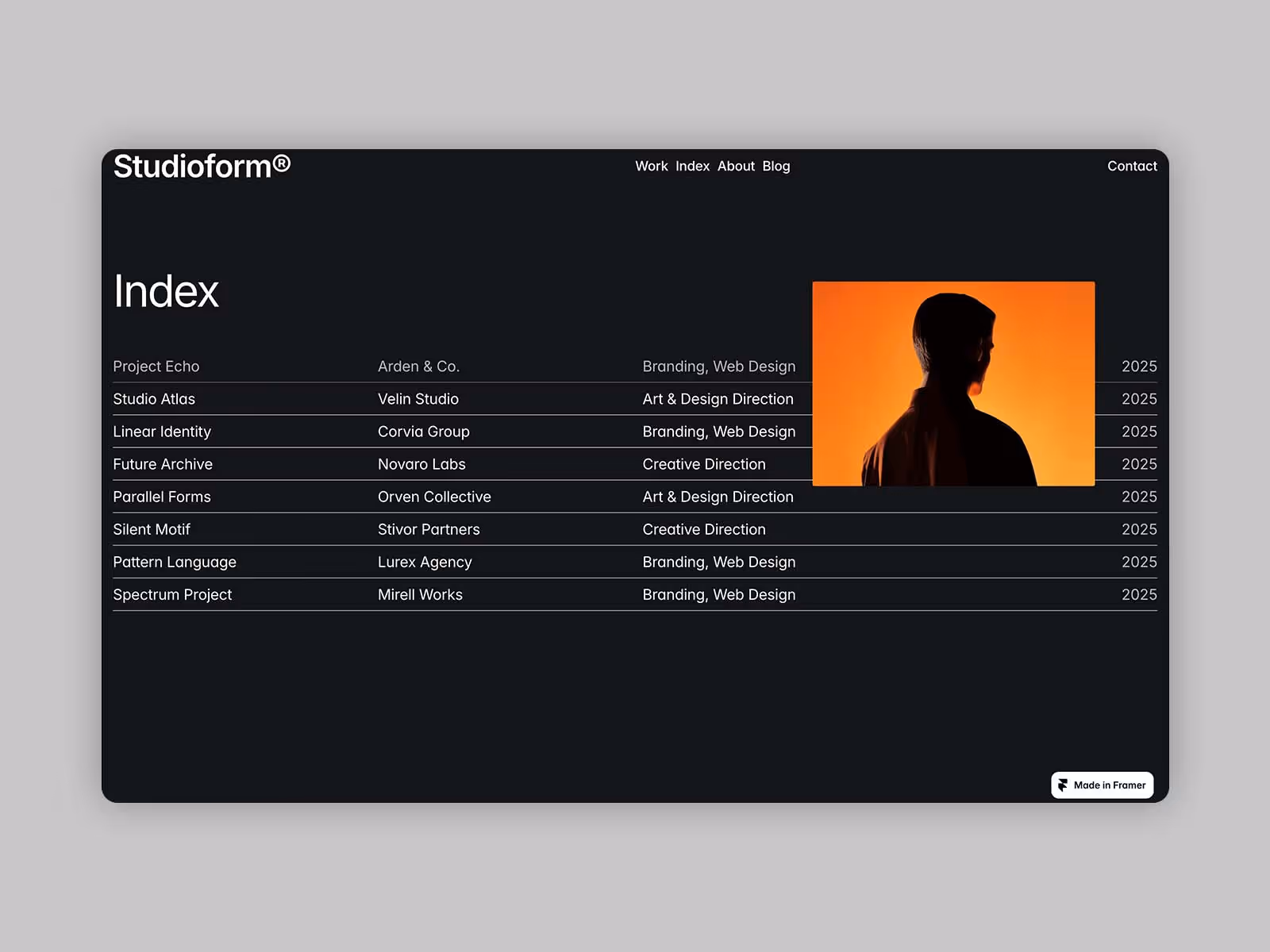The image size is (1270, 952).
Task: Select the Silent Motif row
Action: pyautogui.click(x=152, y=529)
